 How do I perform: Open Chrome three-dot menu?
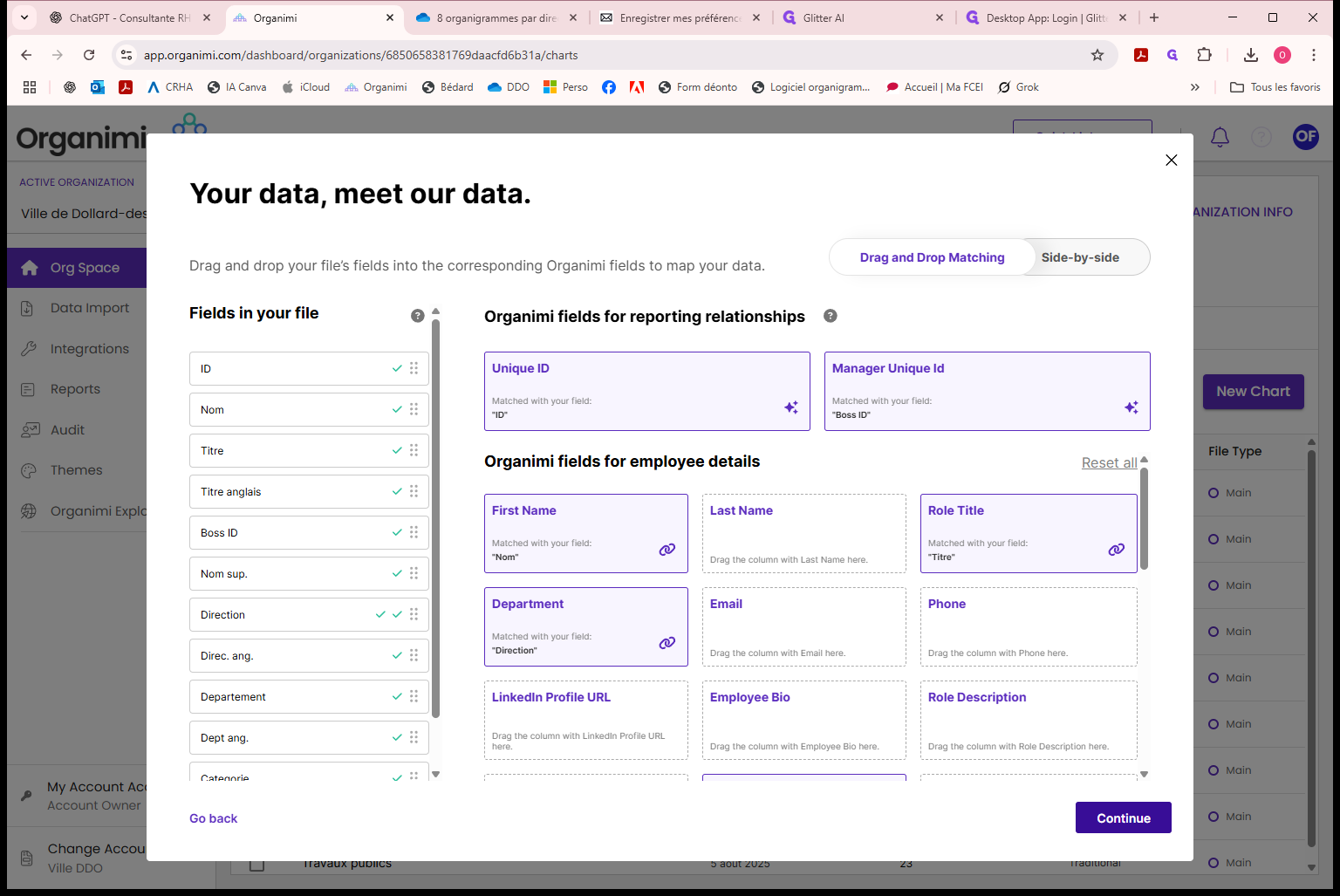tap(1314, 55)
